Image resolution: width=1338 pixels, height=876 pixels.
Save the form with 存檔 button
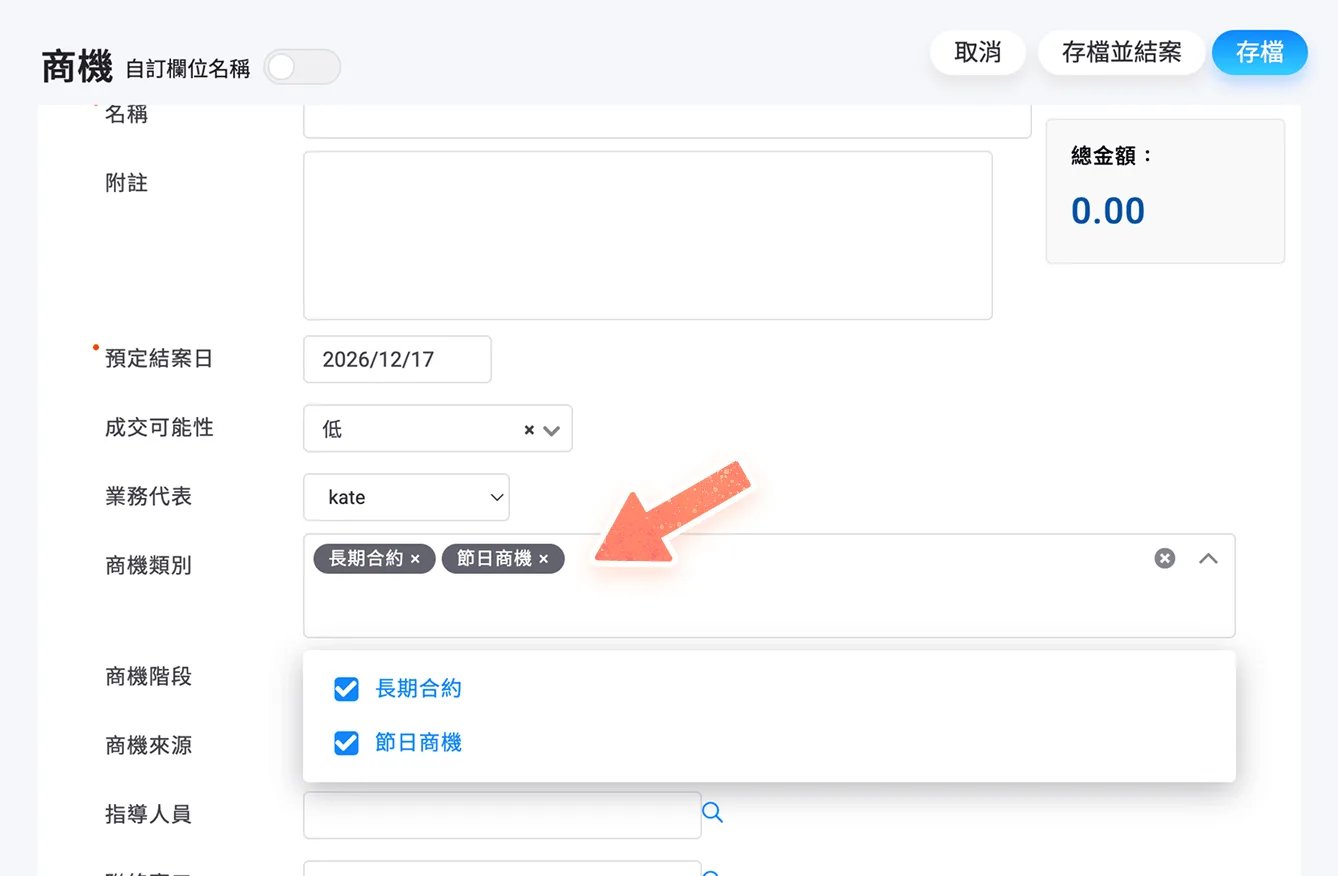point(1260,53)
